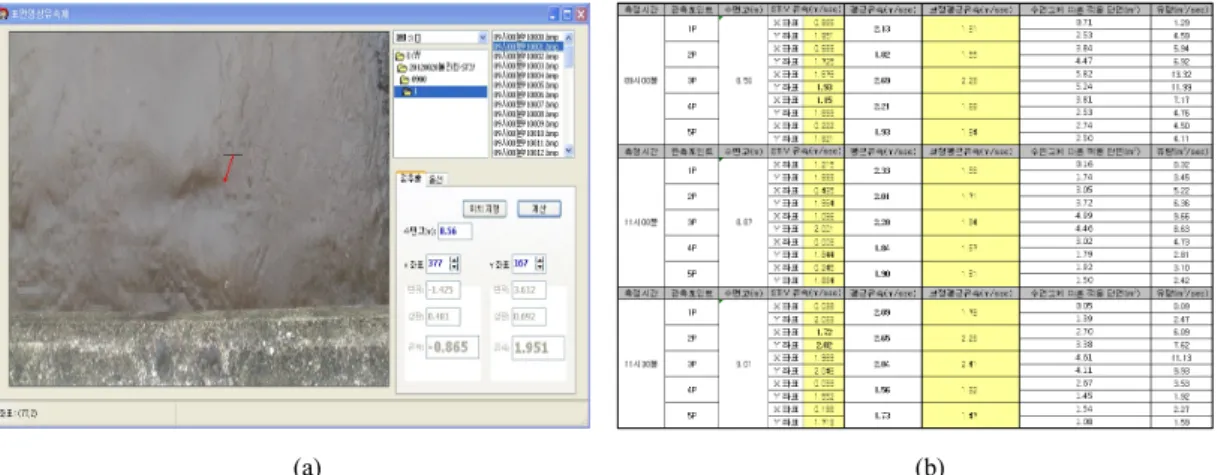This screenshot has width=1221, height=475.
Task: Focus the X coordinate field showing 377
Action: click(x=438, y=263)
